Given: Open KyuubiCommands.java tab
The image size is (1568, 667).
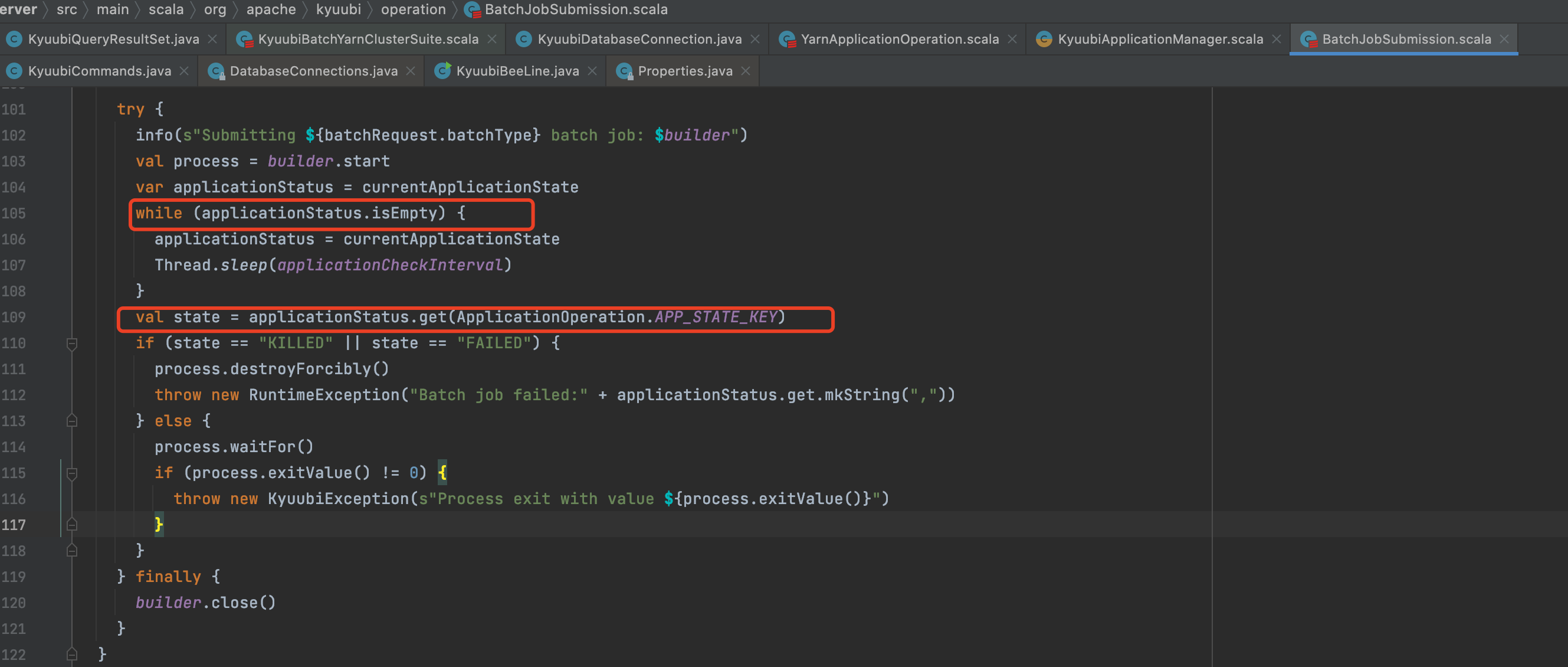Looking at the screenshot, I should (x=99, y=71).
